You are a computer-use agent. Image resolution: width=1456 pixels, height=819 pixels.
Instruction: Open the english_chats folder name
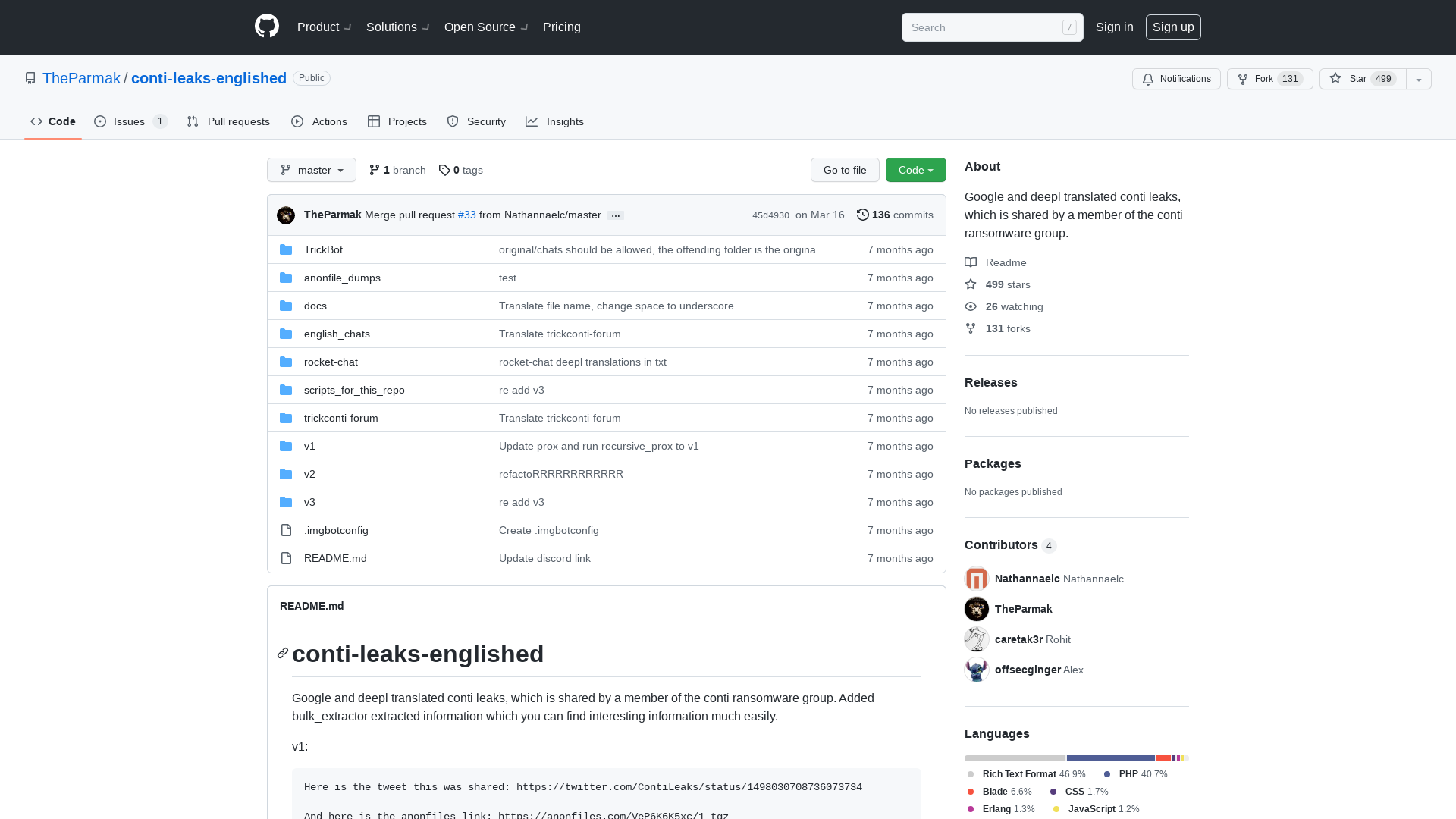(x=337, y=334)
